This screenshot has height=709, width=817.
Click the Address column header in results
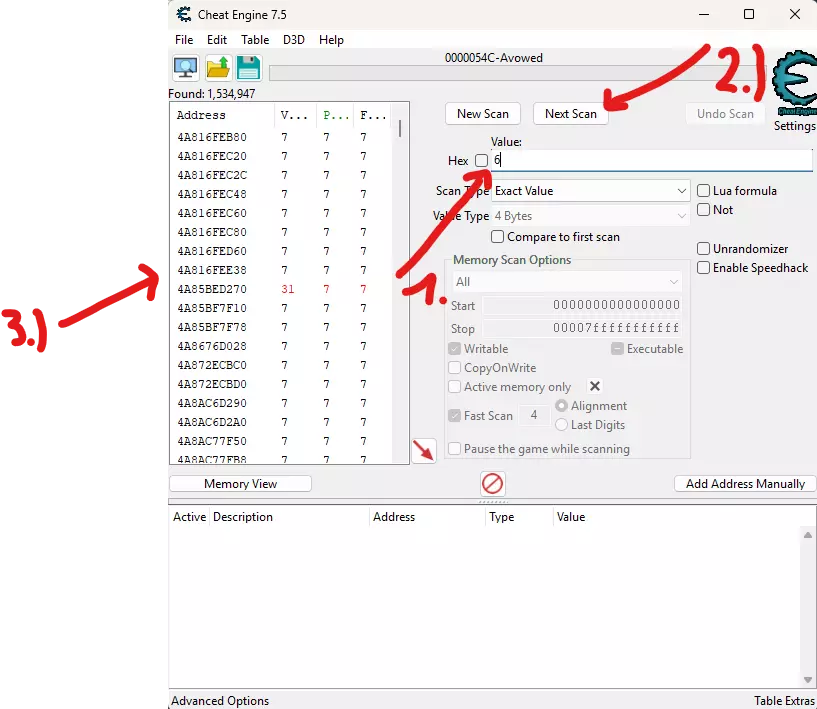click(x=222, y=115)
